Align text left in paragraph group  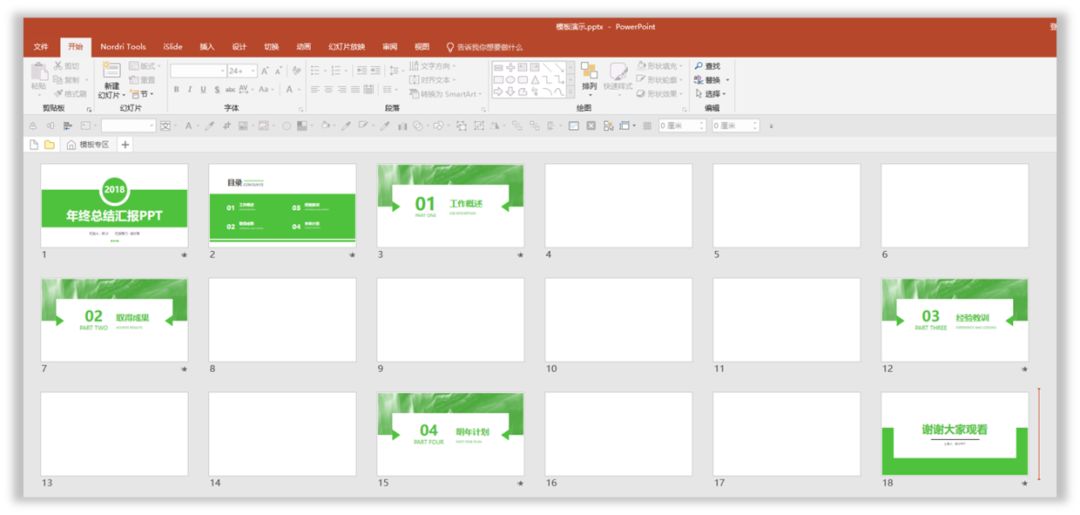tap(315, 90)
